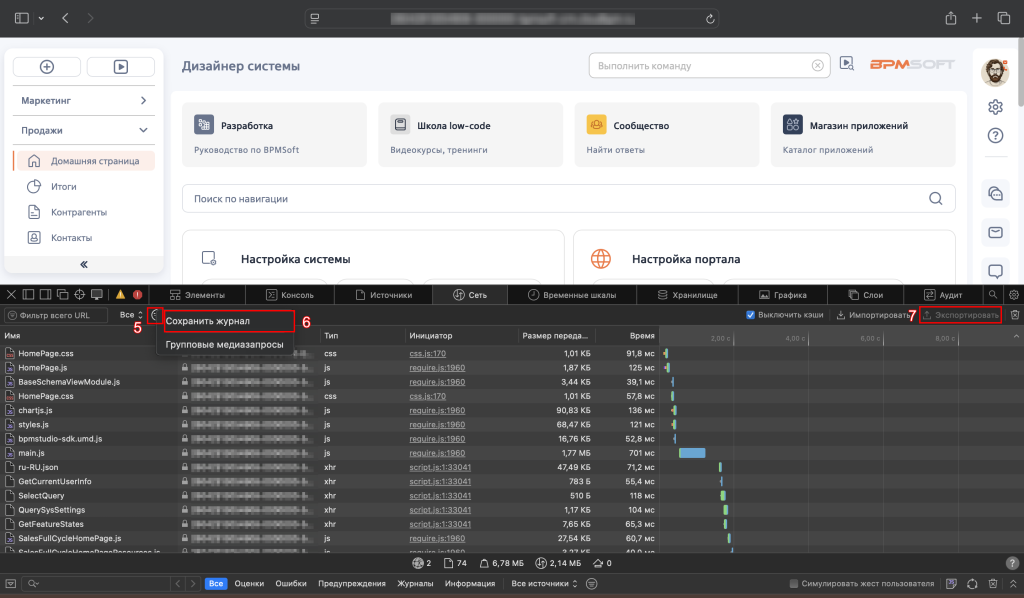Open device settings monitor icon in inspector
1024x598 pixels.
[x=97, y=295]
